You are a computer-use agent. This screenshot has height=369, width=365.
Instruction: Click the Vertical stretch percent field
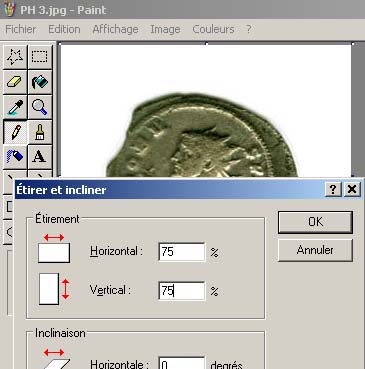pyautogui.click(x=182, y=291)
